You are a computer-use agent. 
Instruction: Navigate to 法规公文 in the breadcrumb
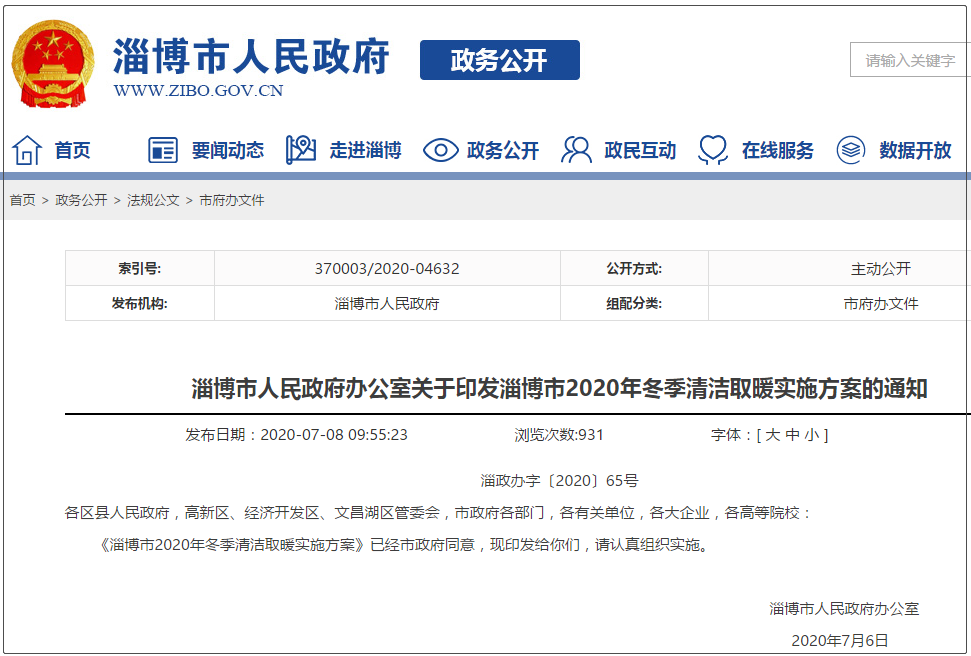(153, 200)
